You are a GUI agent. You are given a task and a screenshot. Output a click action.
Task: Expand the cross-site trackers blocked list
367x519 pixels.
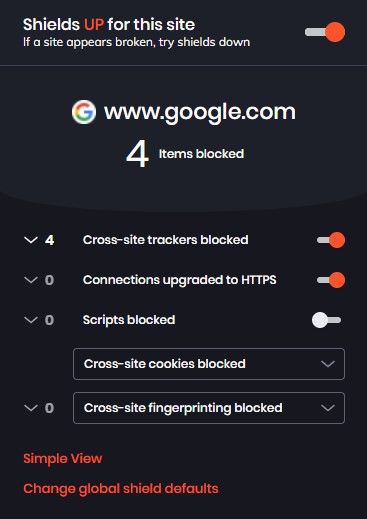click(x=31, y=240)
